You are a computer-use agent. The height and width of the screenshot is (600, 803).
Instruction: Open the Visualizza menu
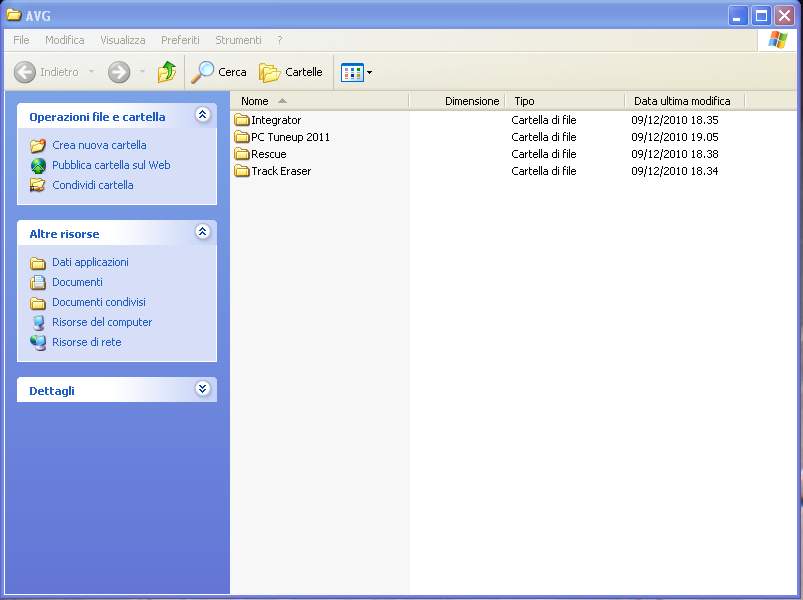123,40
